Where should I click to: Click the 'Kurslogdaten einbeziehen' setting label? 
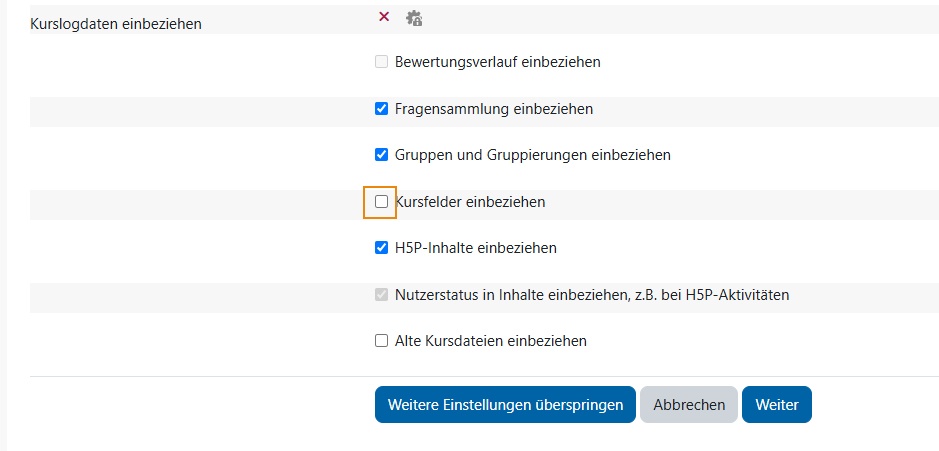click(116, 24)
